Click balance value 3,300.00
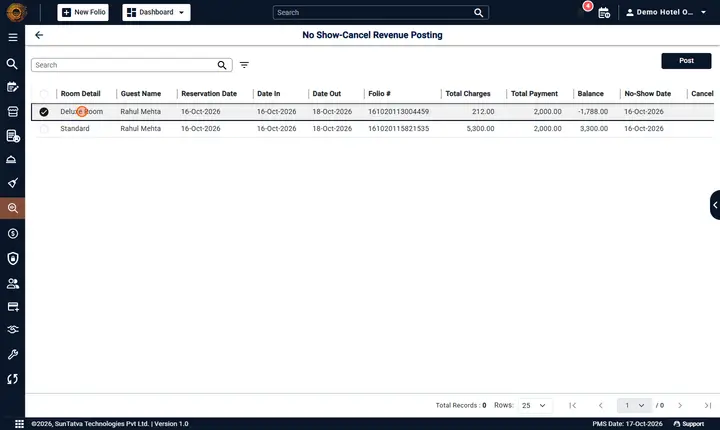 point(594,129)
